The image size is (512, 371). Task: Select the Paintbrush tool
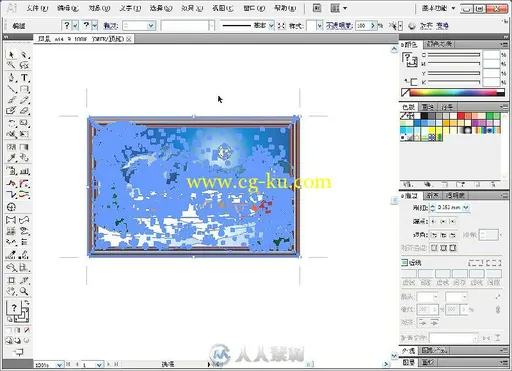(x=12, y=100)
